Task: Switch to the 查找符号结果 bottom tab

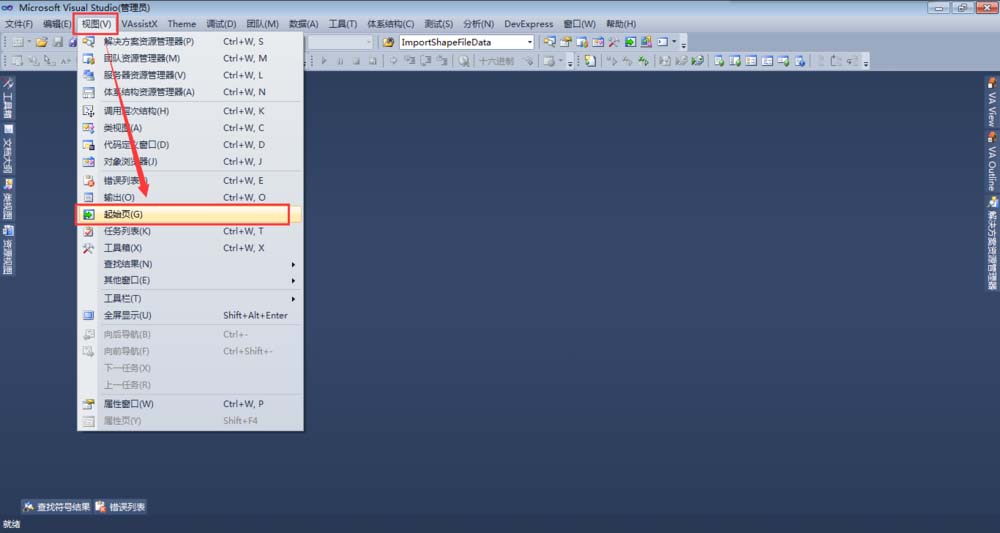Action: [x=56, y=507]
